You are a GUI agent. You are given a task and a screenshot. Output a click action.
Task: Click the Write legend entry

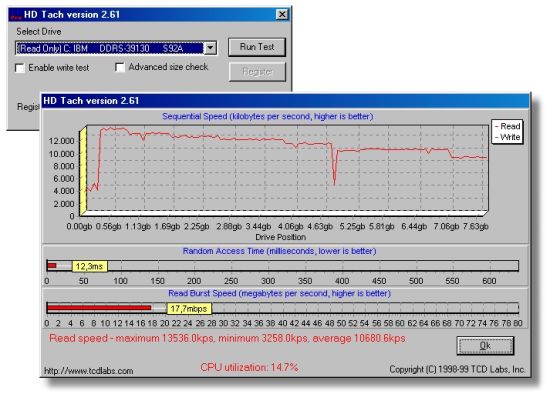508,137
